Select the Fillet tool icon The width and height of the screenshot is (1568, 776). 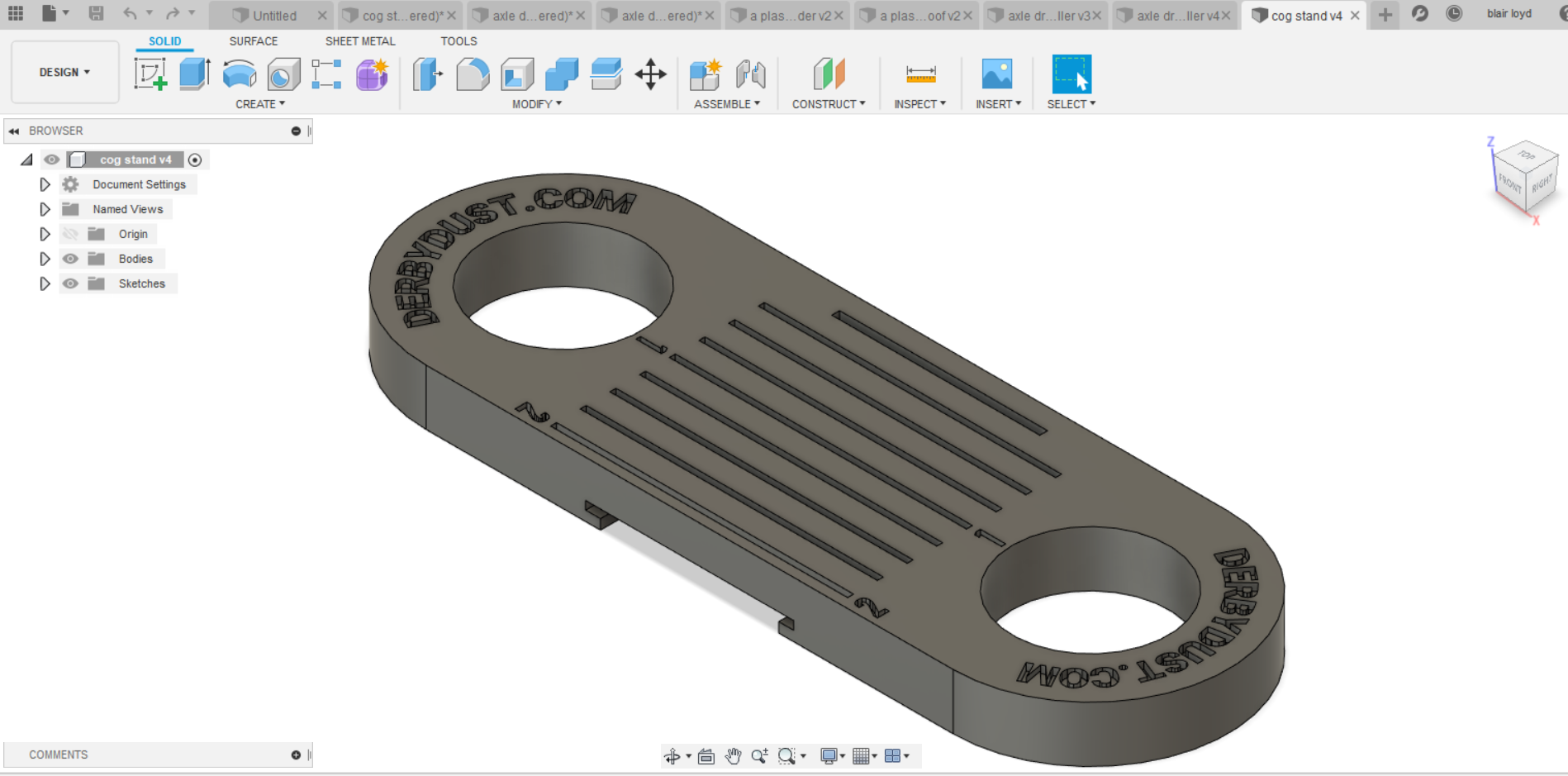click(473, 74)
